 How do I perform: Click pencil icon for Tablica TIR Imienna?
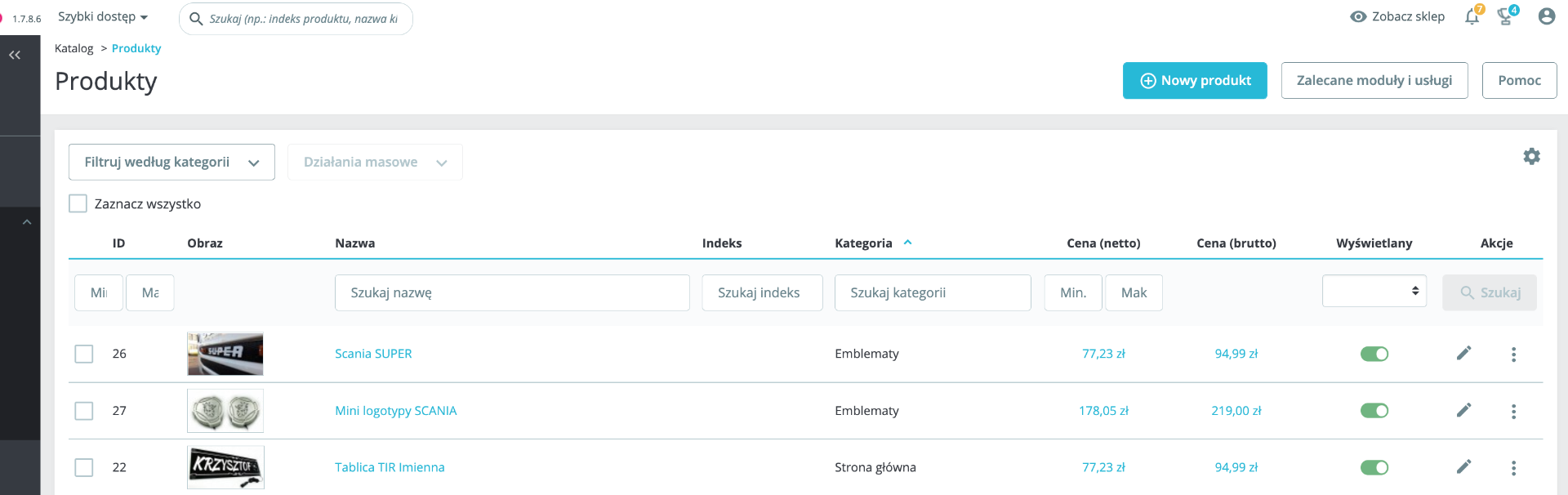[x=1463, y=466]
